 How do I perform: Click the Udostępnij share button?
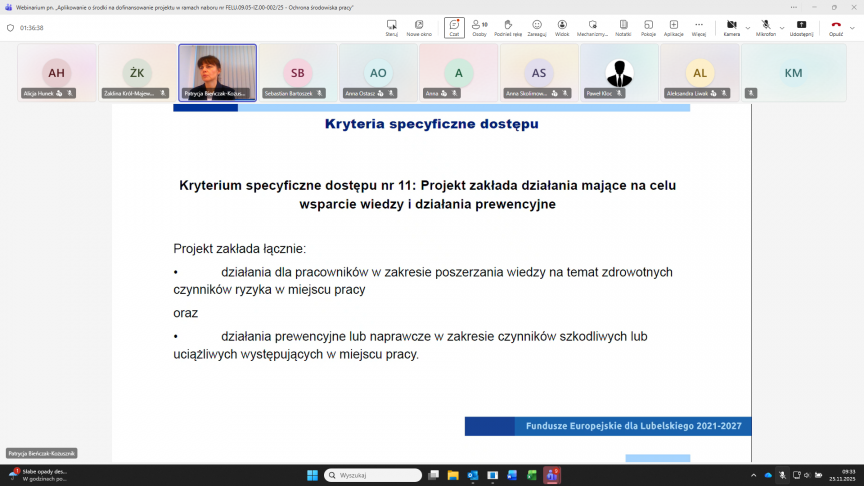click(801, 27)
